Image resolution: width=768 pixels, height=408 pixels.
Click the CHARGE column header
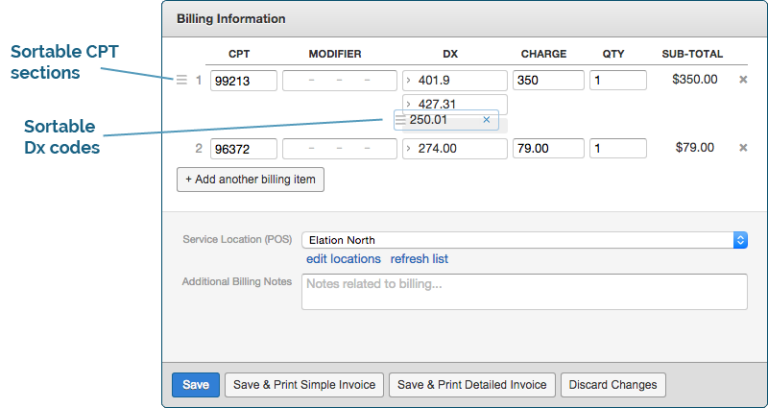(544, 54)
